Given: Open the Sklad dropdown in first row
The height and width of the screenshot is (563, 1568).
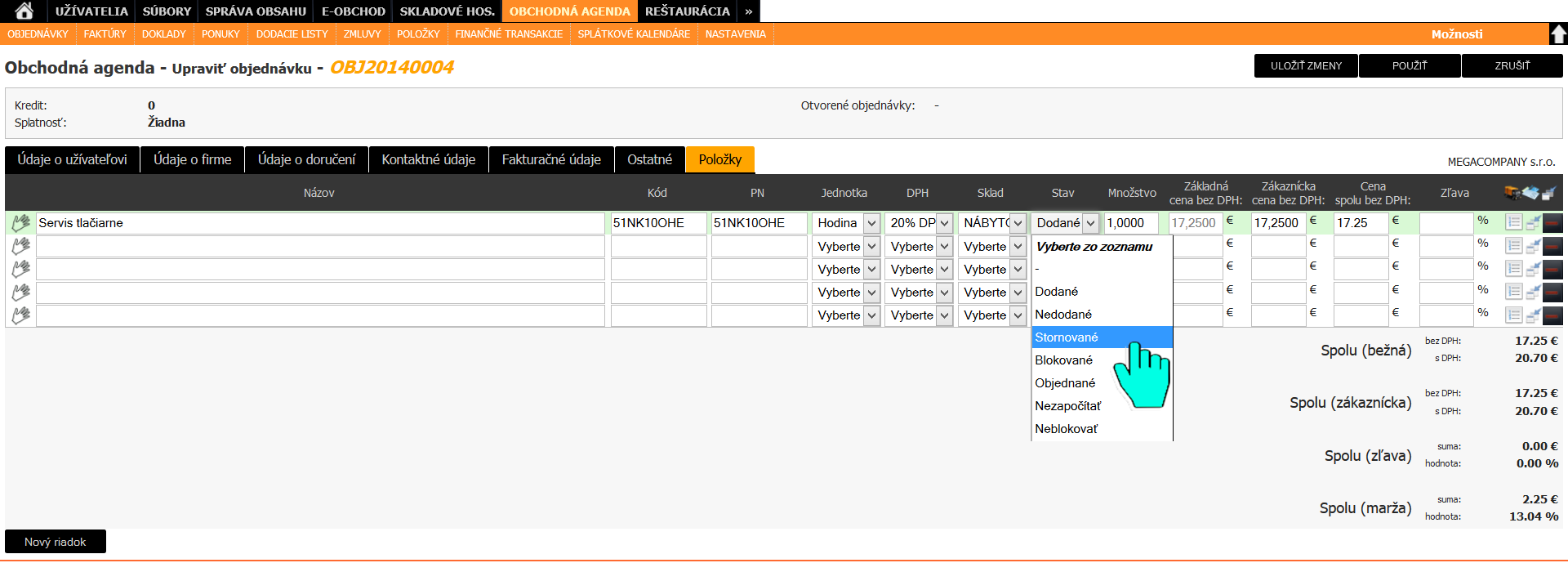Looking at the screenshot, I should pos(992,223).
